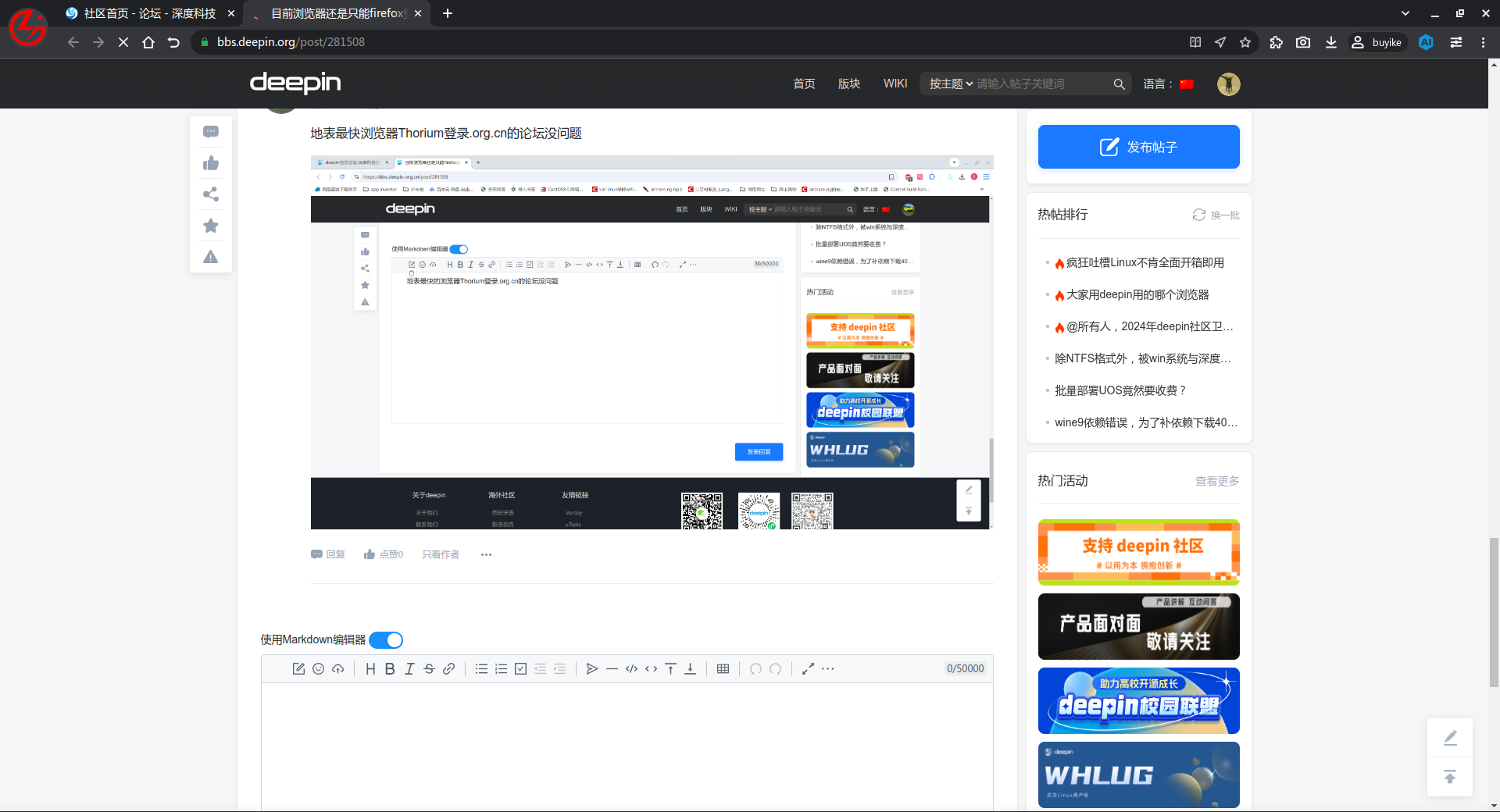Open hot post 大家用deepin用的哪个浏览器
This screenshot has height=812, width=1500.
(x=1137, y=294)
